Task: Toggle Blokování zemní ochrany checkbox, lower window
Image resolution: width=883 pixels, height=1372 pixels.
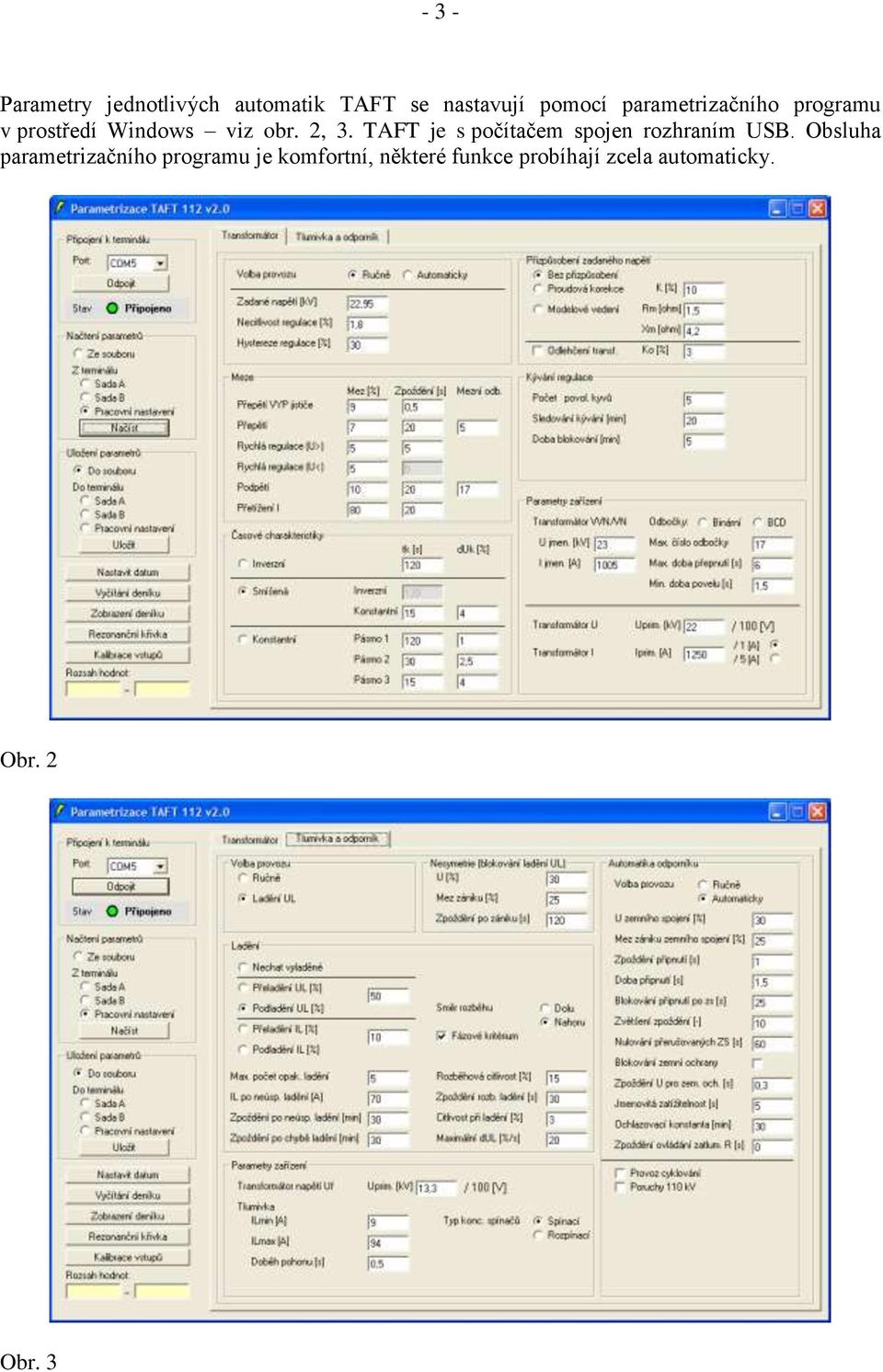Action: (x=757, y=1063)
